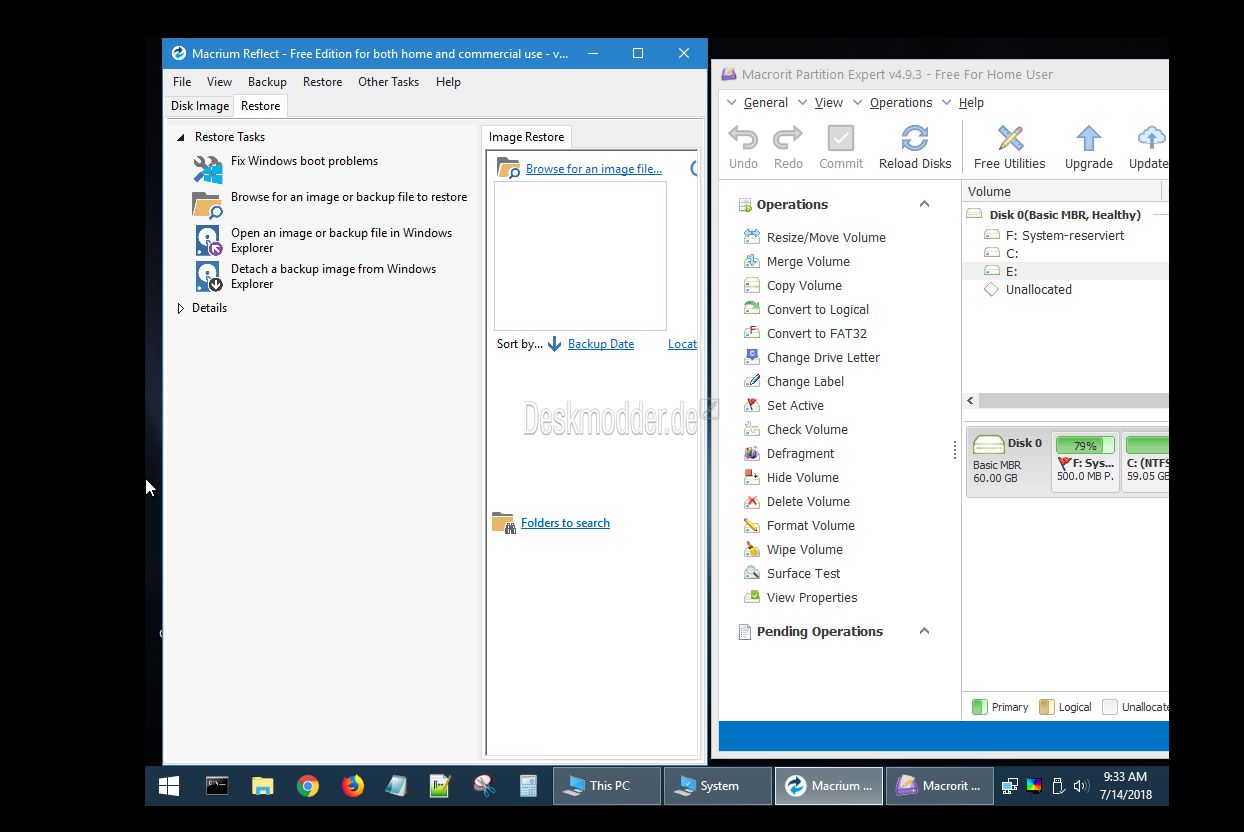The image size is (1244, 832).
Task: Click Fix Windows boot problems icon
Action: tap(208, 169)
